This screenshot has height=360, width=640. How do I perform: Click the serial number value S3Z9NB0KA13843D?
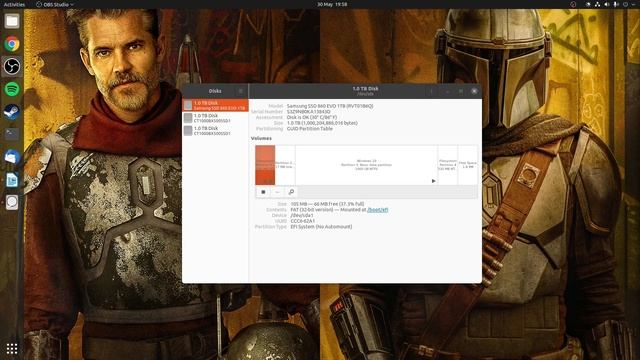click(x=309, y=111)
